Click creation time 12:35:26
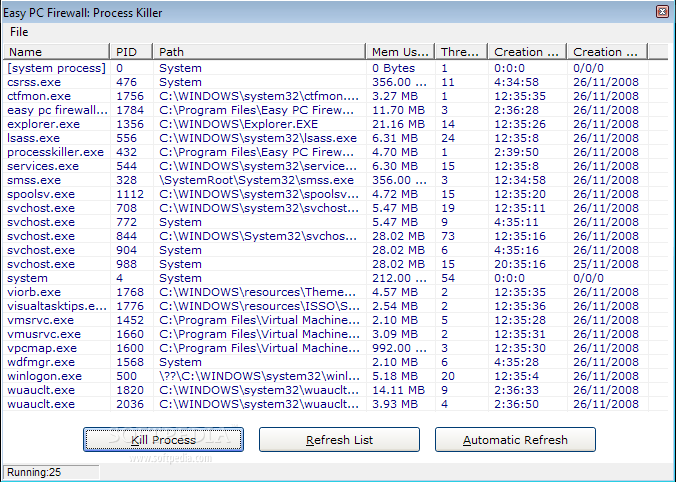Image resolution: width=676 pixels, height=482 pixels. pyautogui.click(x=520, y=124)
